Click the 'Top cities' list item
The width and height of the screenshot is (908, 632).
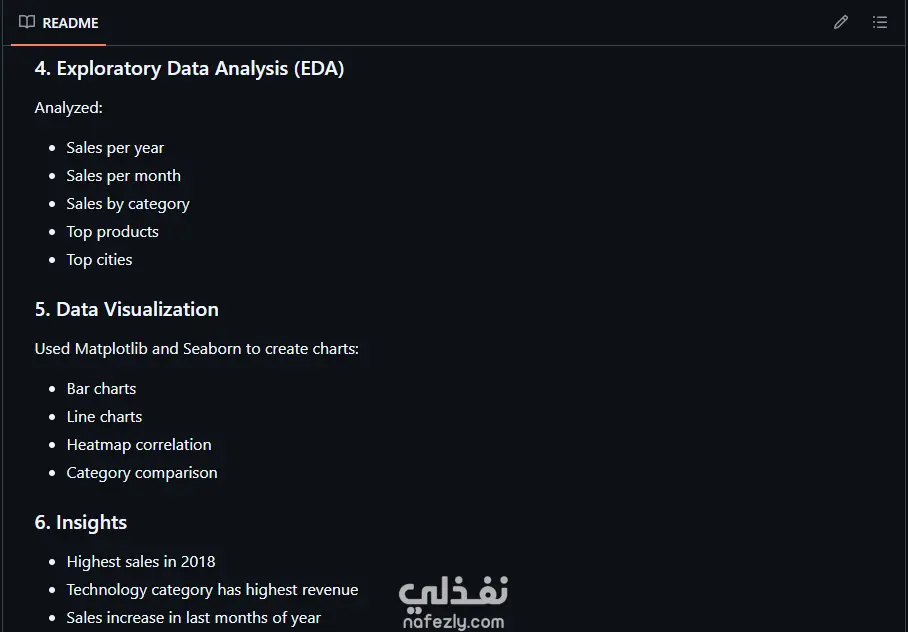(x=99, y=260)
